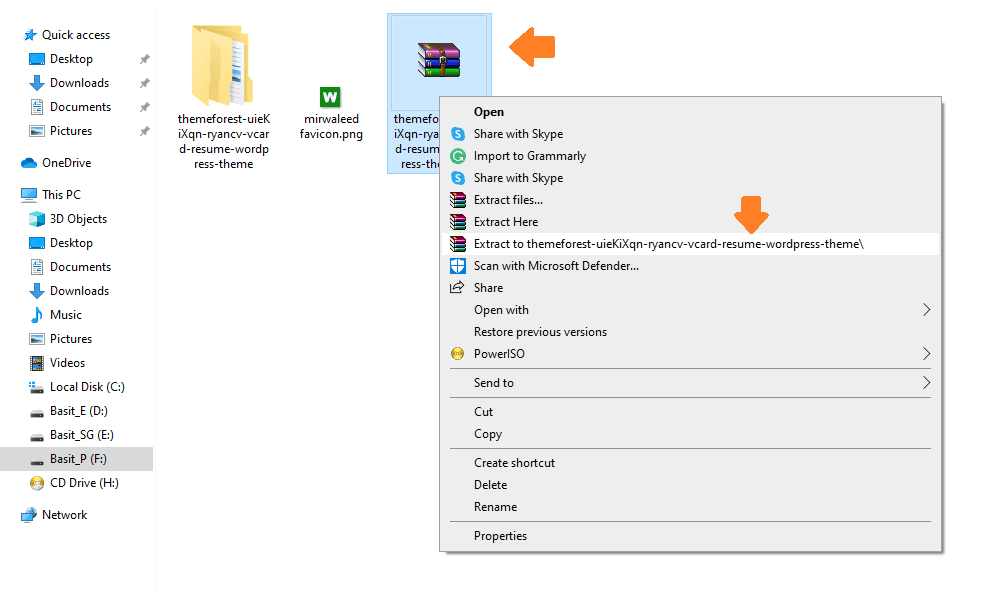Viewport: 991px width, 592px height.
Task: Choose Copy from the context menu
Action: [x=690, y=434]
